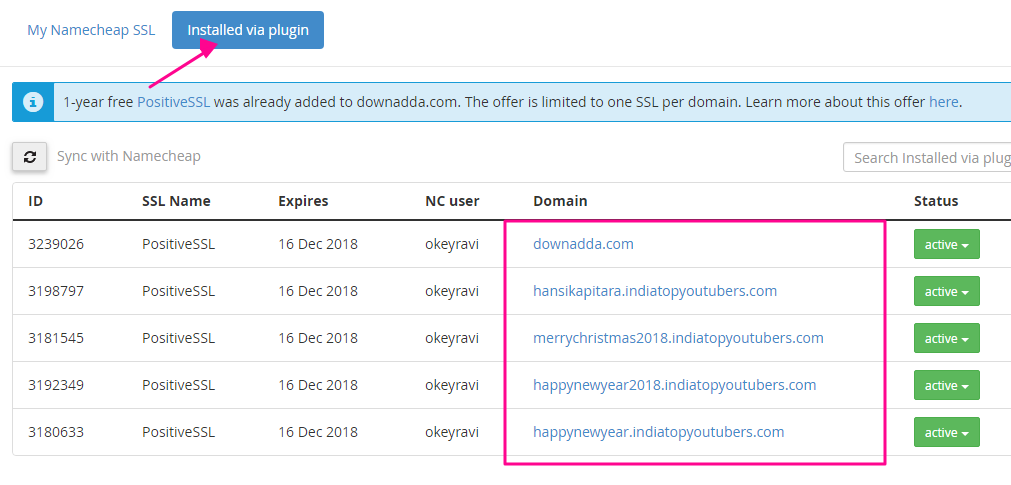Sort by the NC user column header
The image size is (1011, 485).
(x=452, y=201)
